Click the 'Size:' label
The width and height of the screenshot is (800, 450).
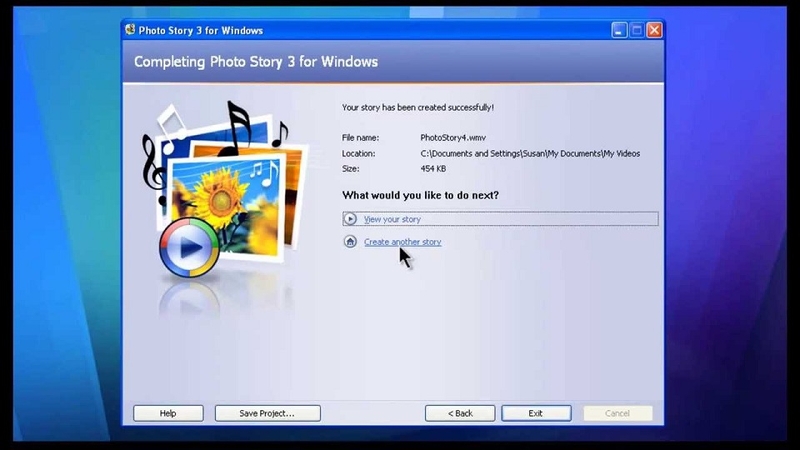pos(351,169)
